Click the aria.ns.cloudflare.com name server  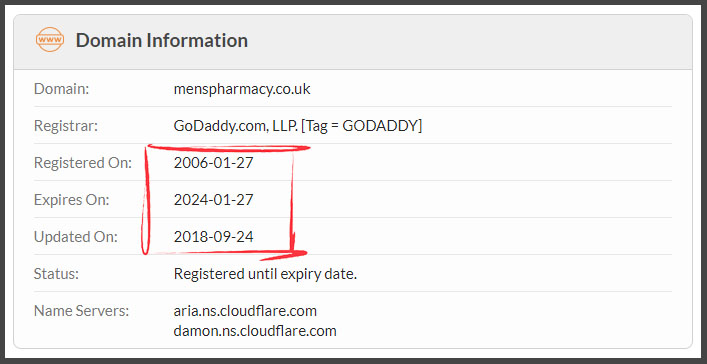(245, 311)
